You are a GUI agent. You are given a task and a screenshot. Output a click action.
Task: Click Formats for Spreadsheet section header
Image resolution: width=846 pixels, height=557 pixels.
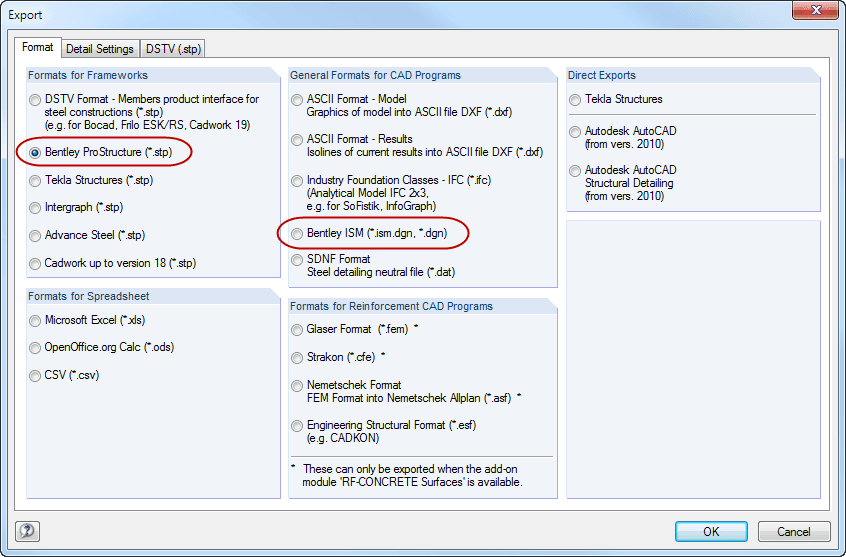tap(88, 296)
